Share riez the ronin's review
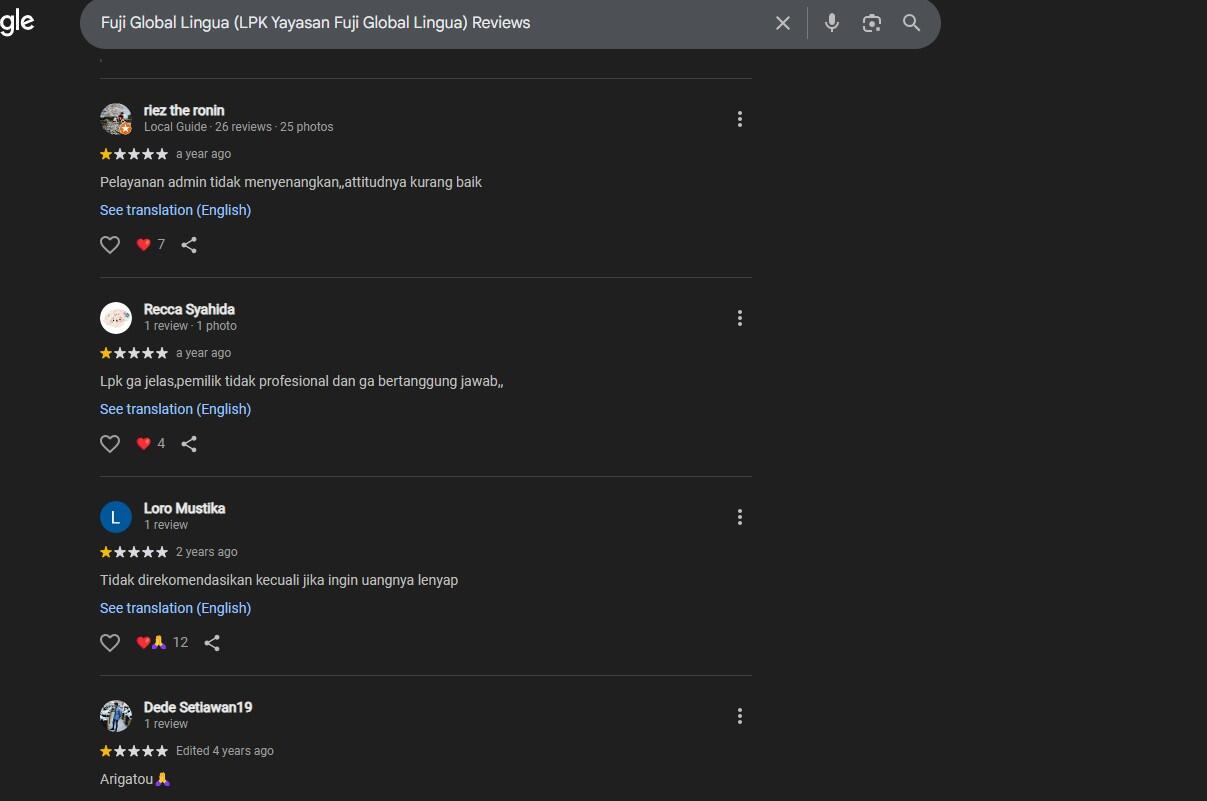Viewport: 1207px width, 801px height. click(x=189, y=245)
